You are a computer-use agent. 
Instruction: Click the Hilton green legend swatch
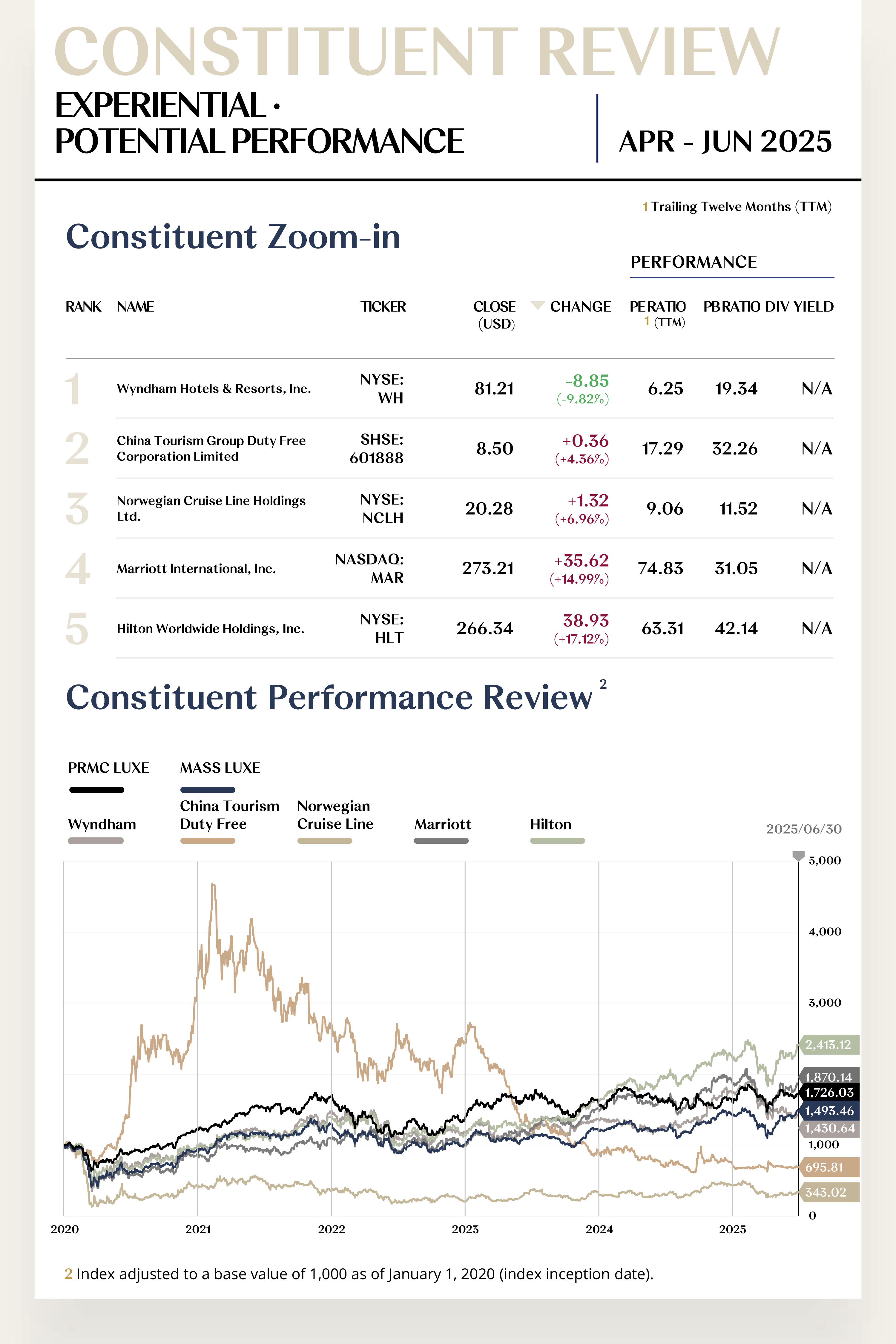[x=558, y=840]
